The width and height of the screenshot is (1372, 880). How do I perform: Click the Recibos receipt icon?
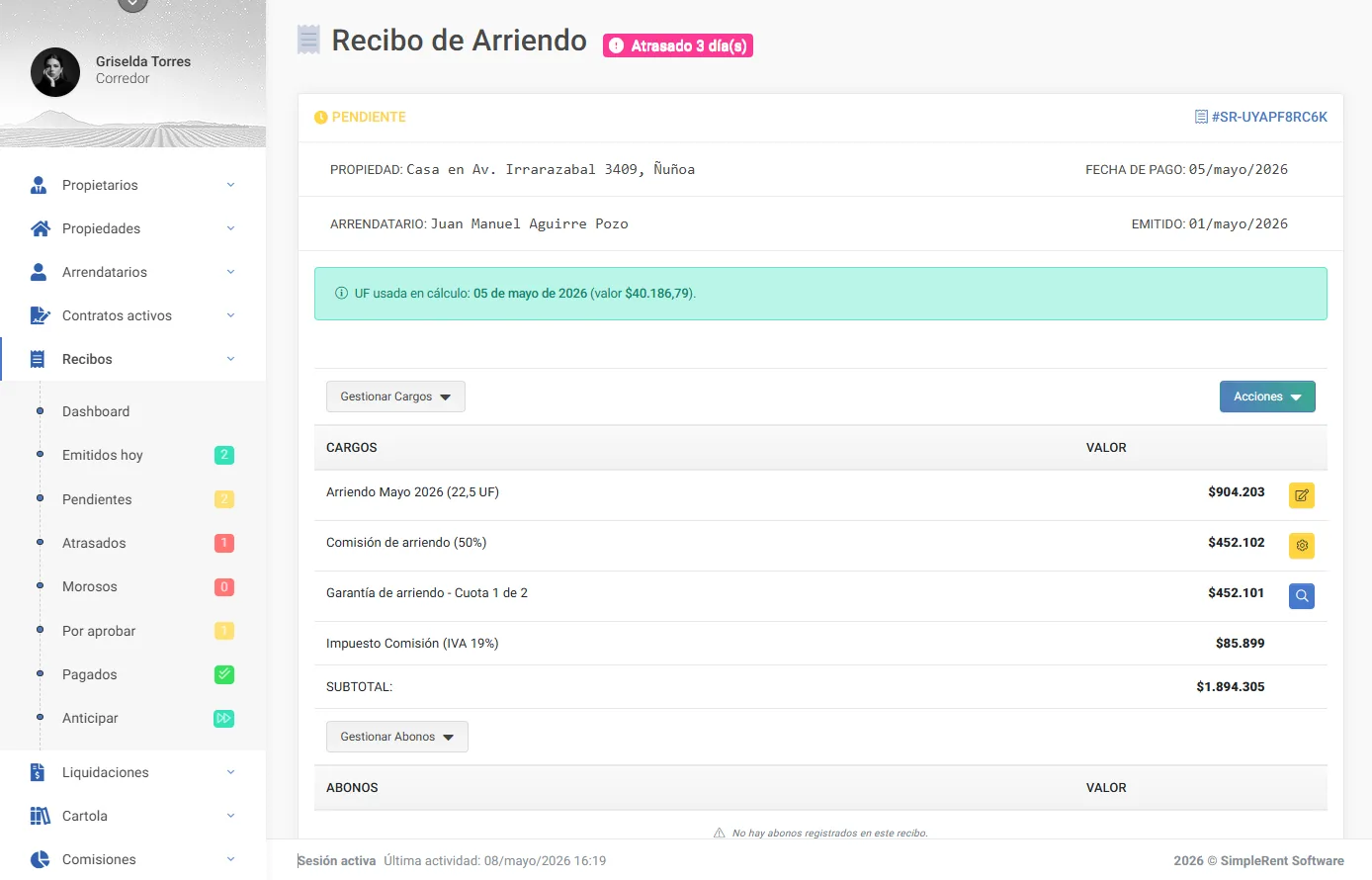coord(38,359)
